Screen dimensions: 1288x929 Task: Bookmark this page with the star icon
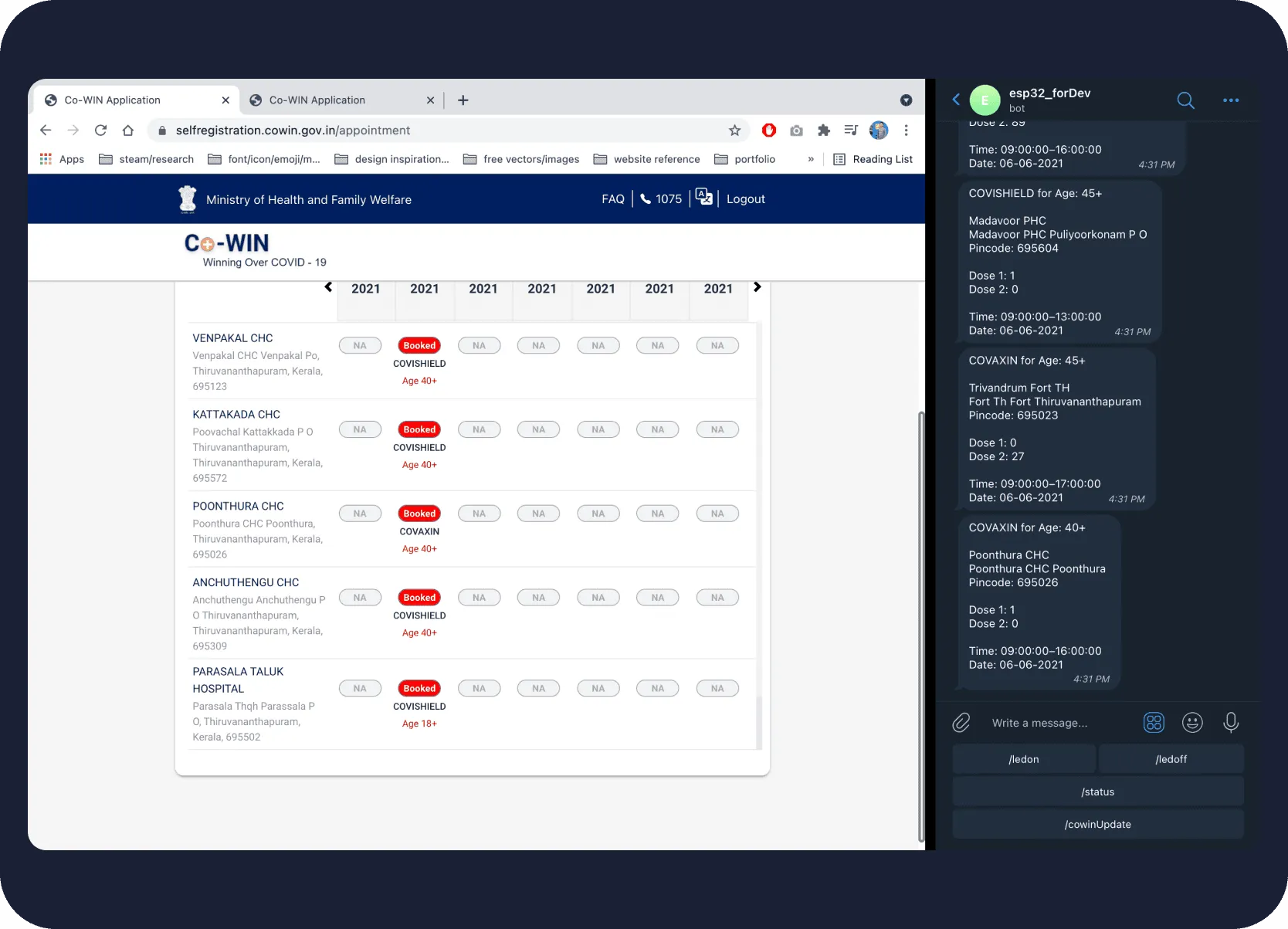(734, 131)
